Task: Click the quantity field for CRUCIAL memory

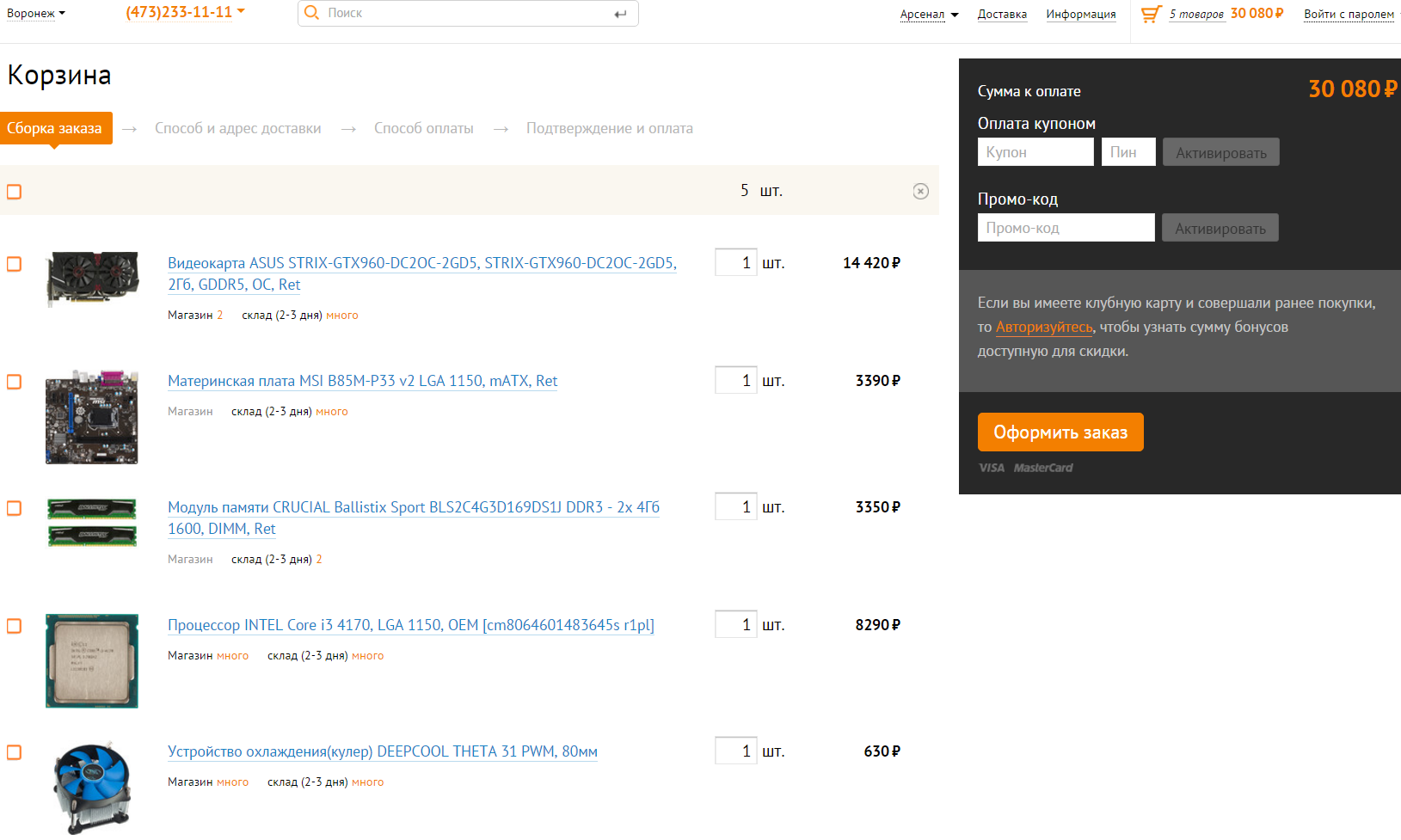Action: [735, 506]
